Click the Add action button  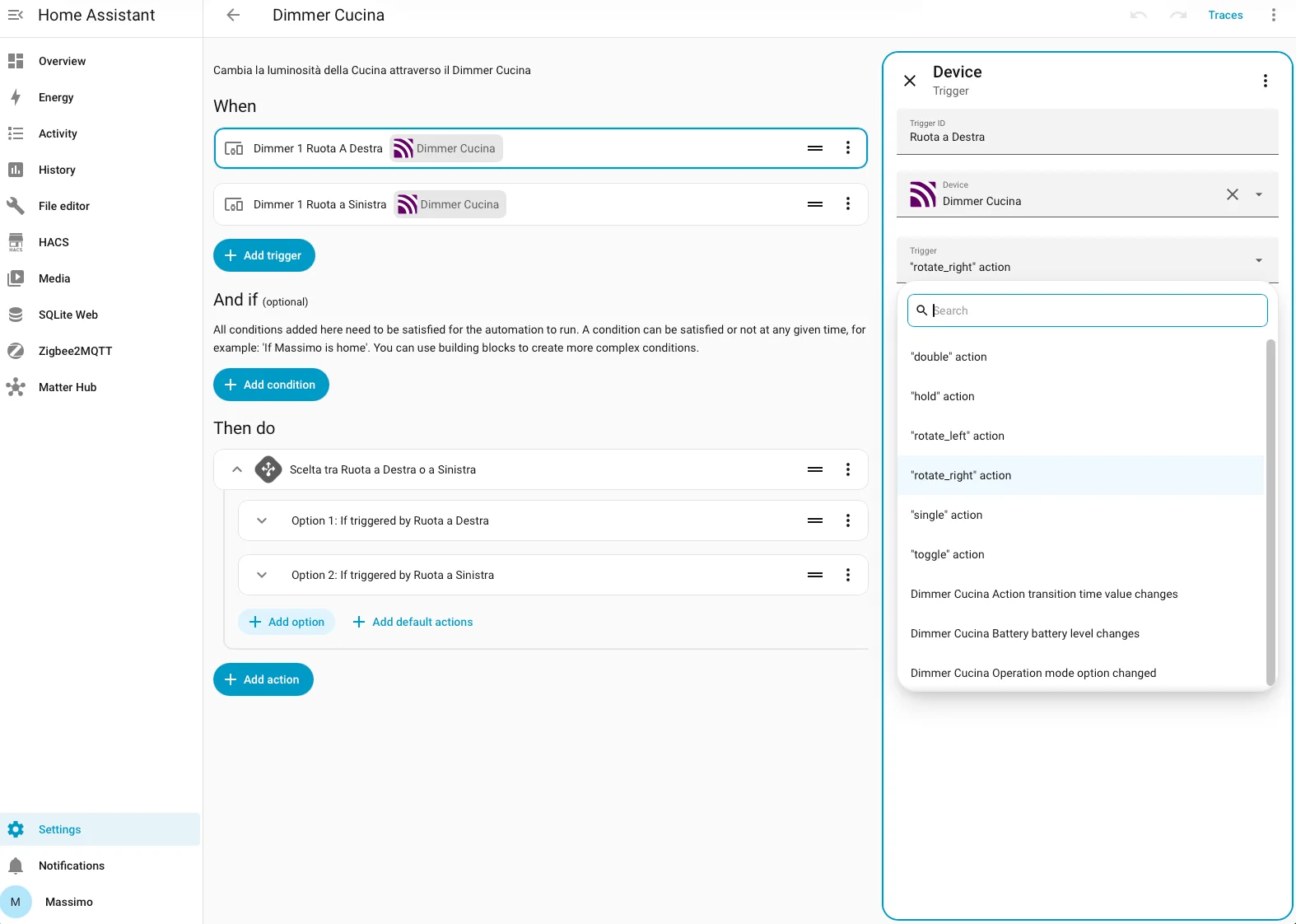263,679
